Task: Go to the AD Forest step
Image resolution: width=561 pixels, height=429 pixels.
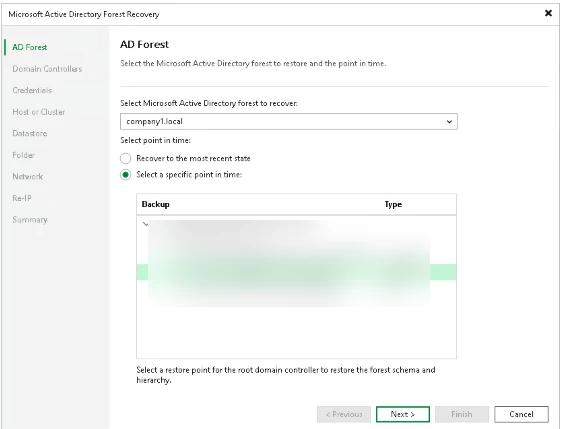Action: pos(29,47)
